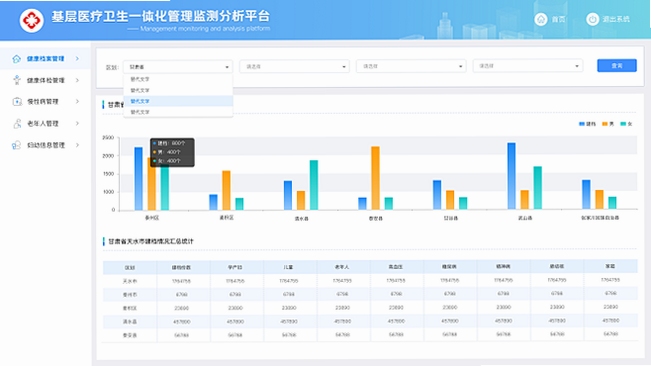
Task: Click the 儿童 column header
Action: pyautogui.click(x=288, y=267)
